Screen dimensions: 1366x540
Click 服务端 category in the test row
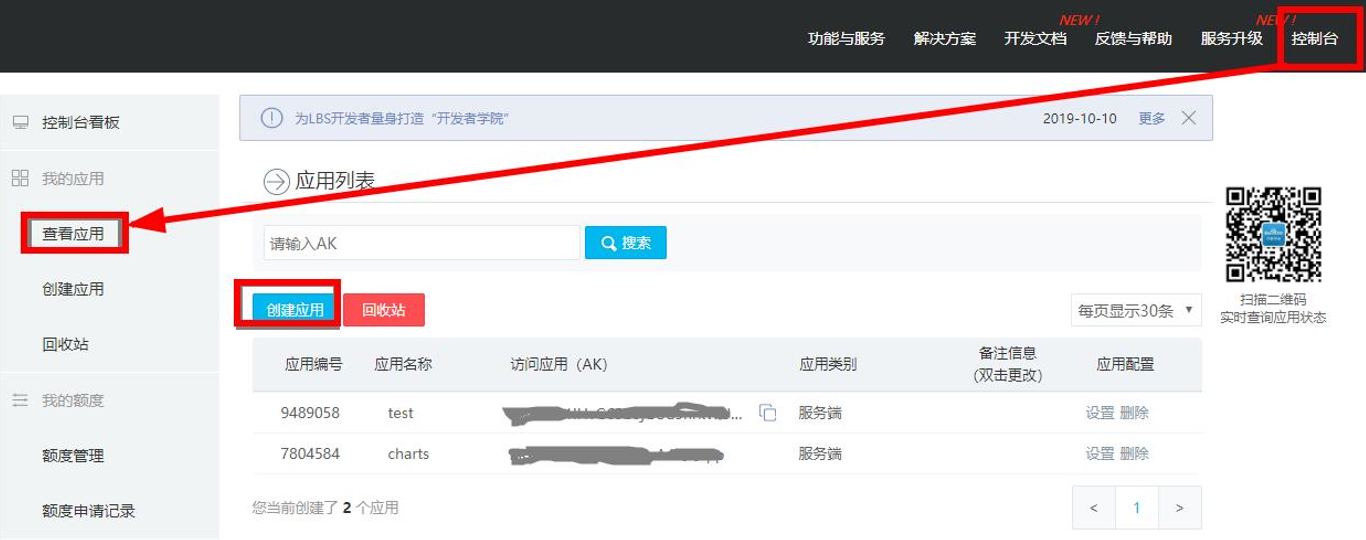point(820,412)
